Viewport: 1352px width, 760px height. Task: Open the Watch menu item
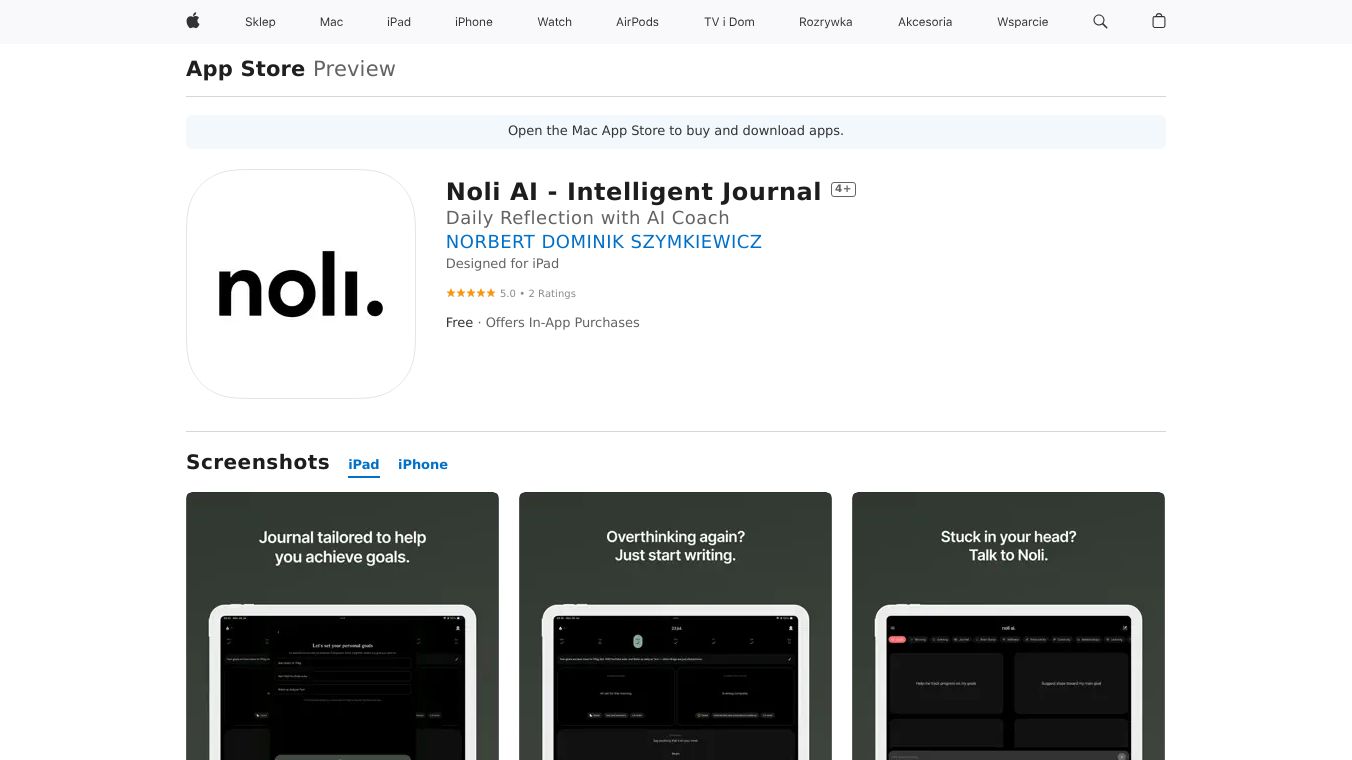click(554, 22)
